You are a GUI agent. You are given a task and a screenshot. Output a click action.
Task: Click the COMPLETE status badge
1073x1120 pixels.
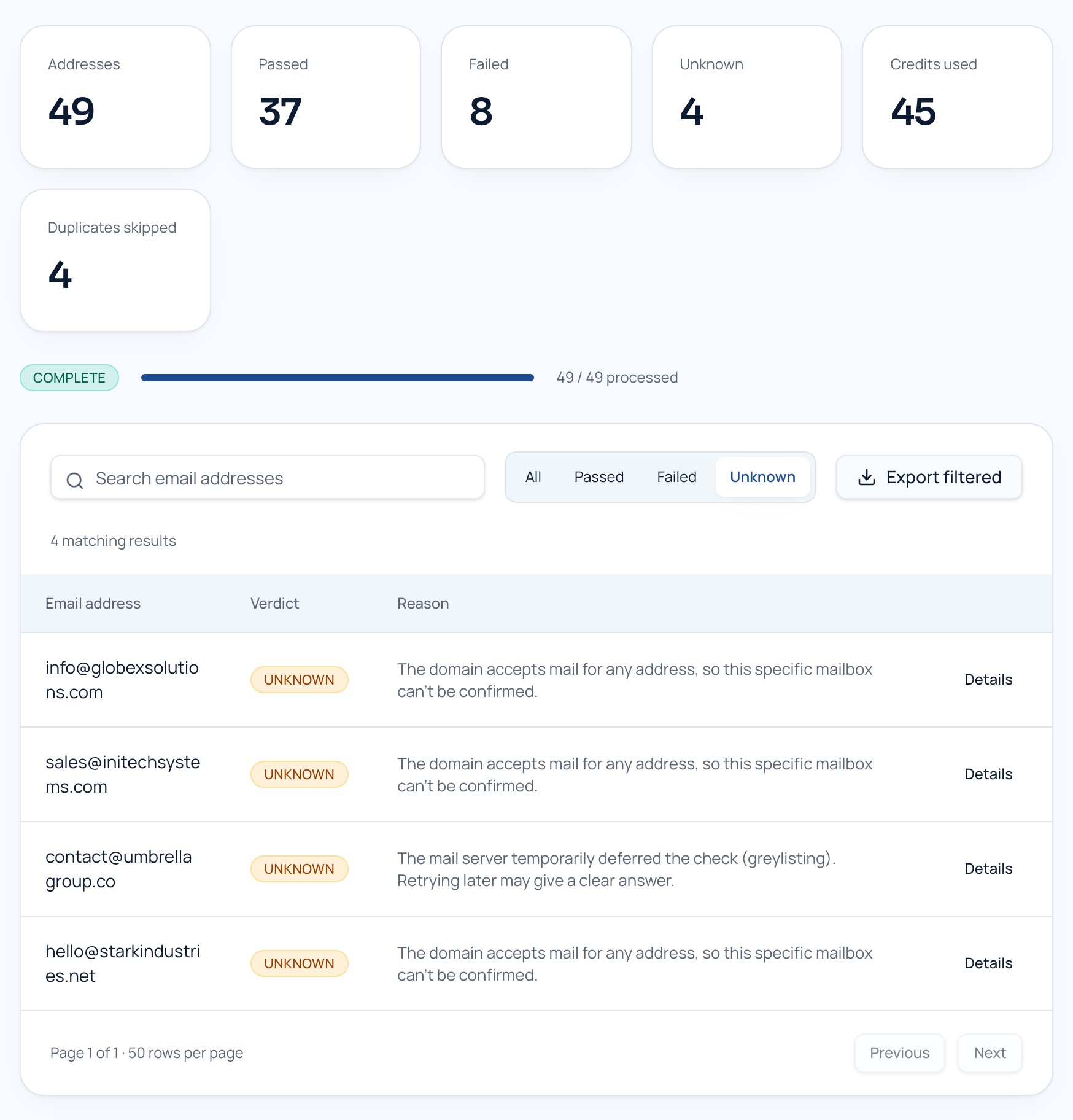[69, 378]
